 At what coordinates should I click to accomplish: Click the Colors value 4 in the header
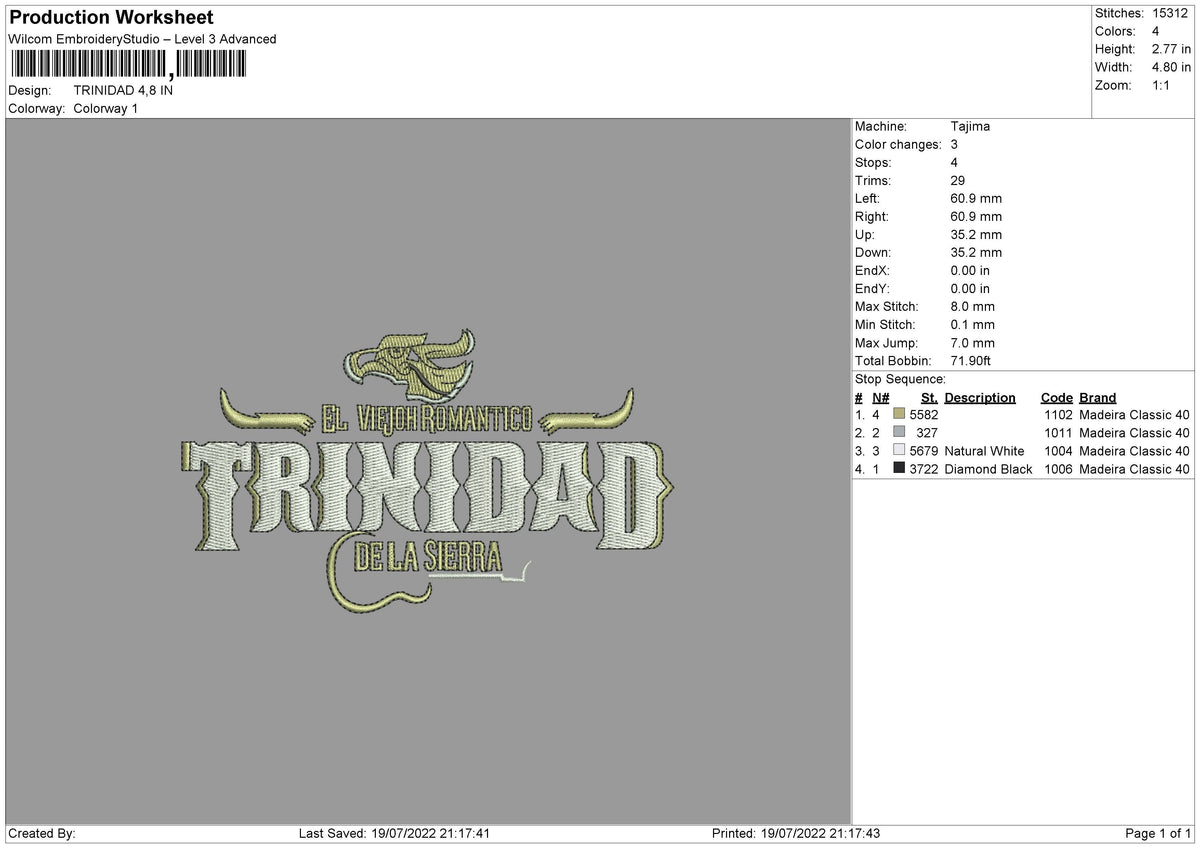coord(1157,31)
